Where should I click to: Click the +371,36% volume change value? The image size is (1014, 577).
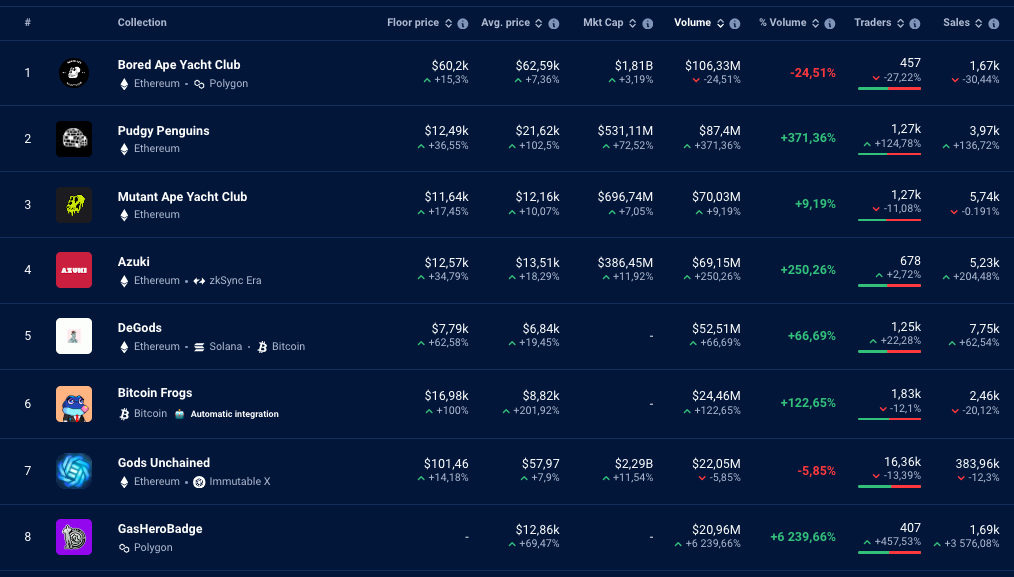(808, 138)
